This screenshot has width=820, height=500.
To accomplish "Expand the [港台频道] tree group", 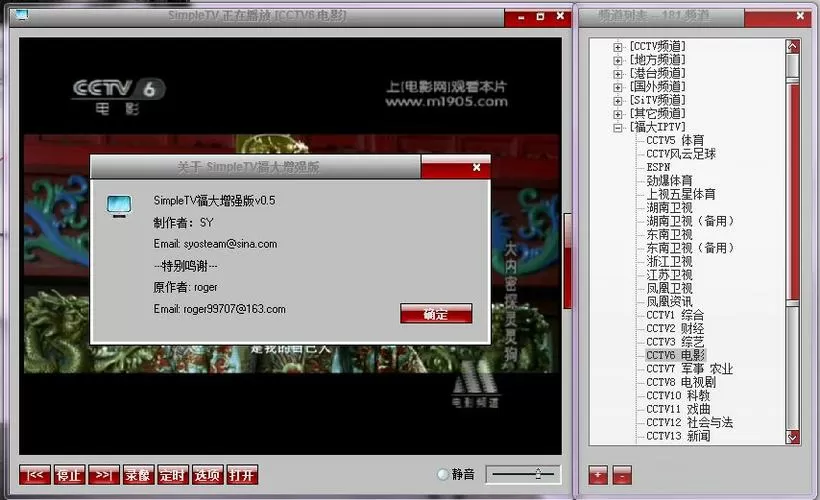I will [x=618, y=74].
